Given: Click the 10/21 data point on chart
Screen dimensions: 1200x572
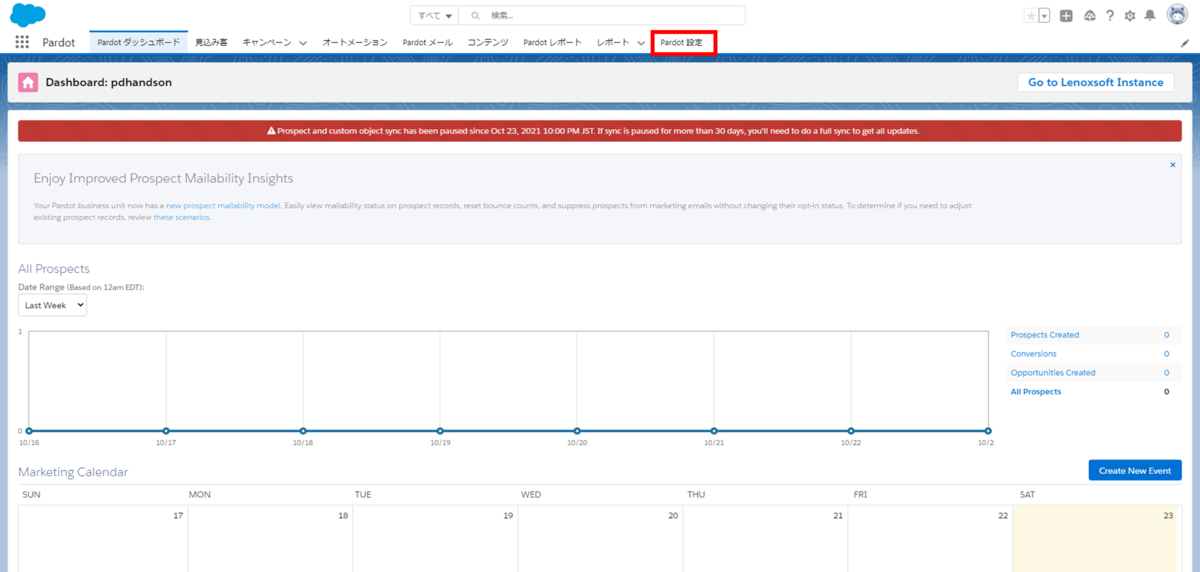Looking at the screenshot, I should point(714,431).
